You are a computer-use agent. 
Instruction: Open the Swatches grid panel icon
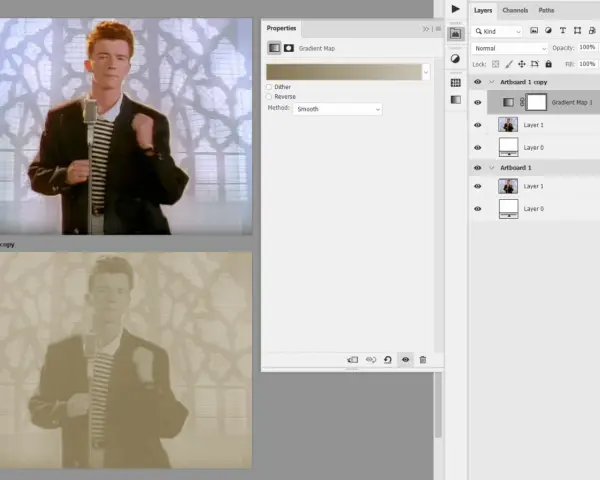pyautogui.click(x=455, y=83)
